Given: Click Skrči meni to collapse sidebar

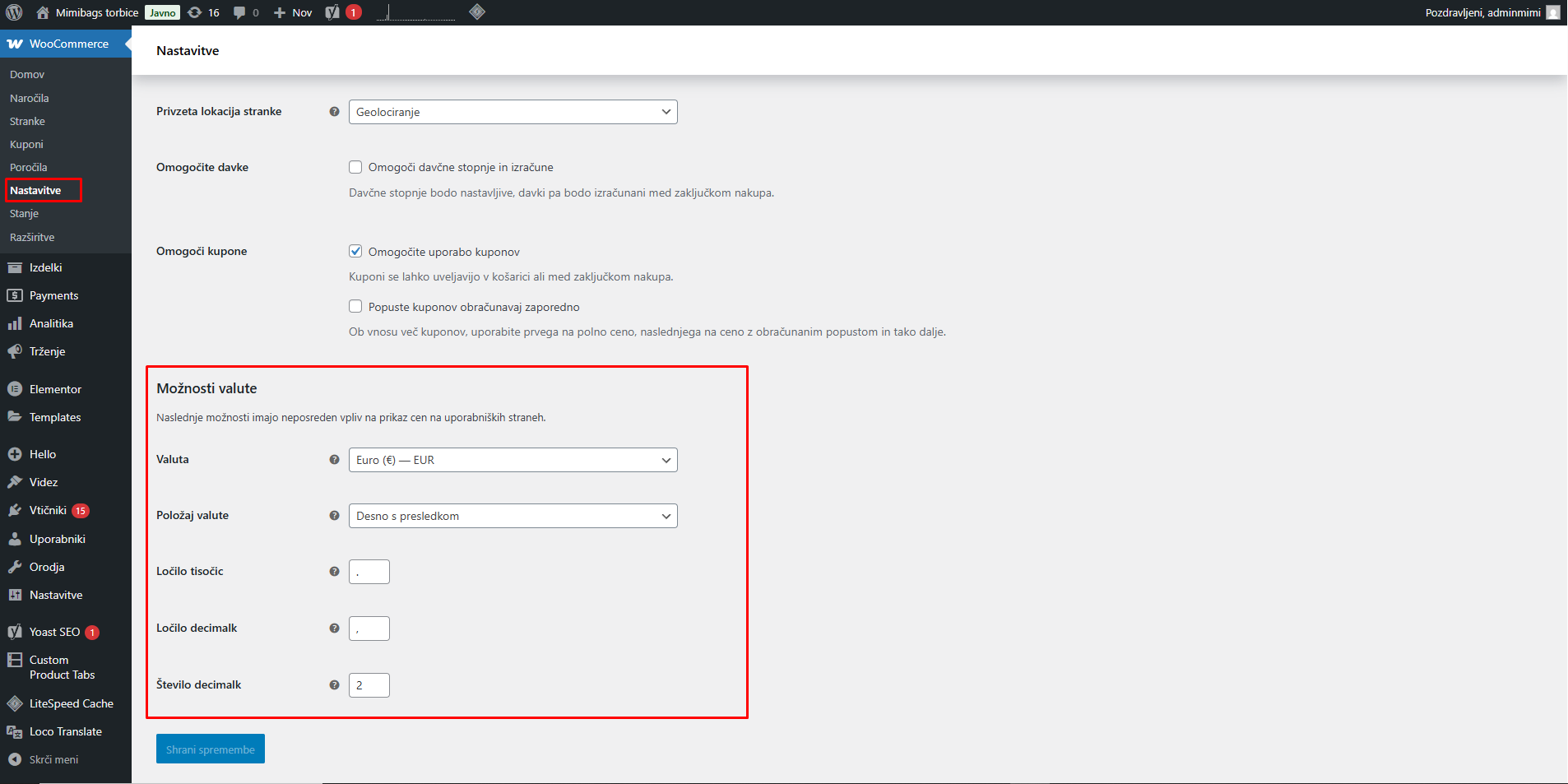Looking at the screenshot, I should (x=53, y=759).
